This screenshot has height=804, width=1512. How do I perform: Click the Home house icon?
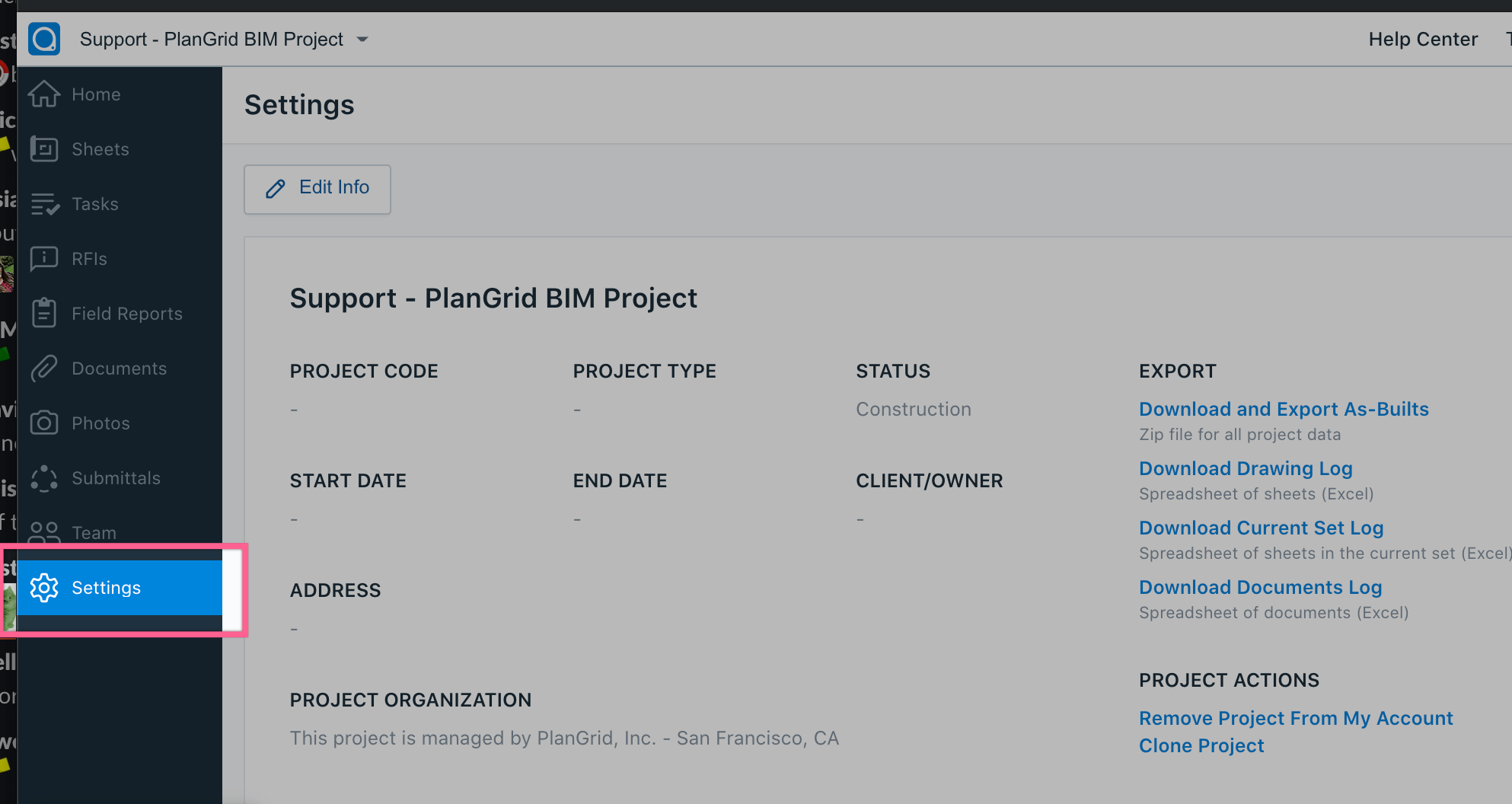[44, 94]
